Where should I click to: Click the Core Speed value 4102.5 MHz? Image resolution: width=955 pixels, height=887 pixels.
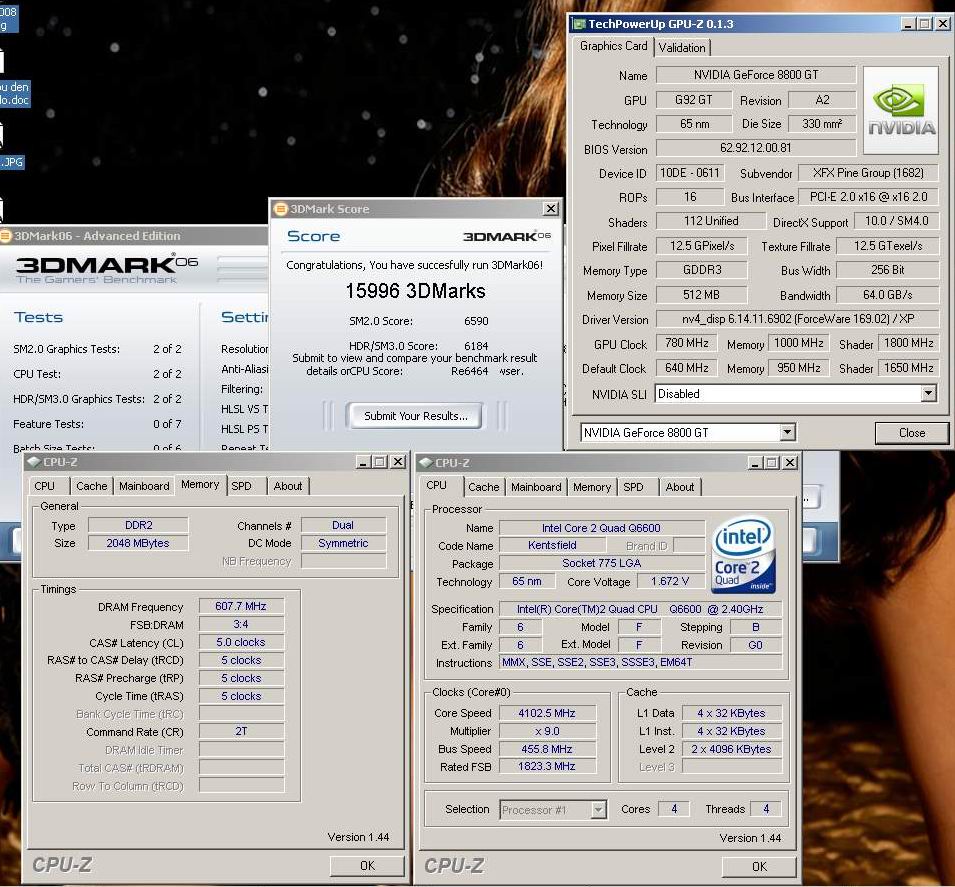547,713
